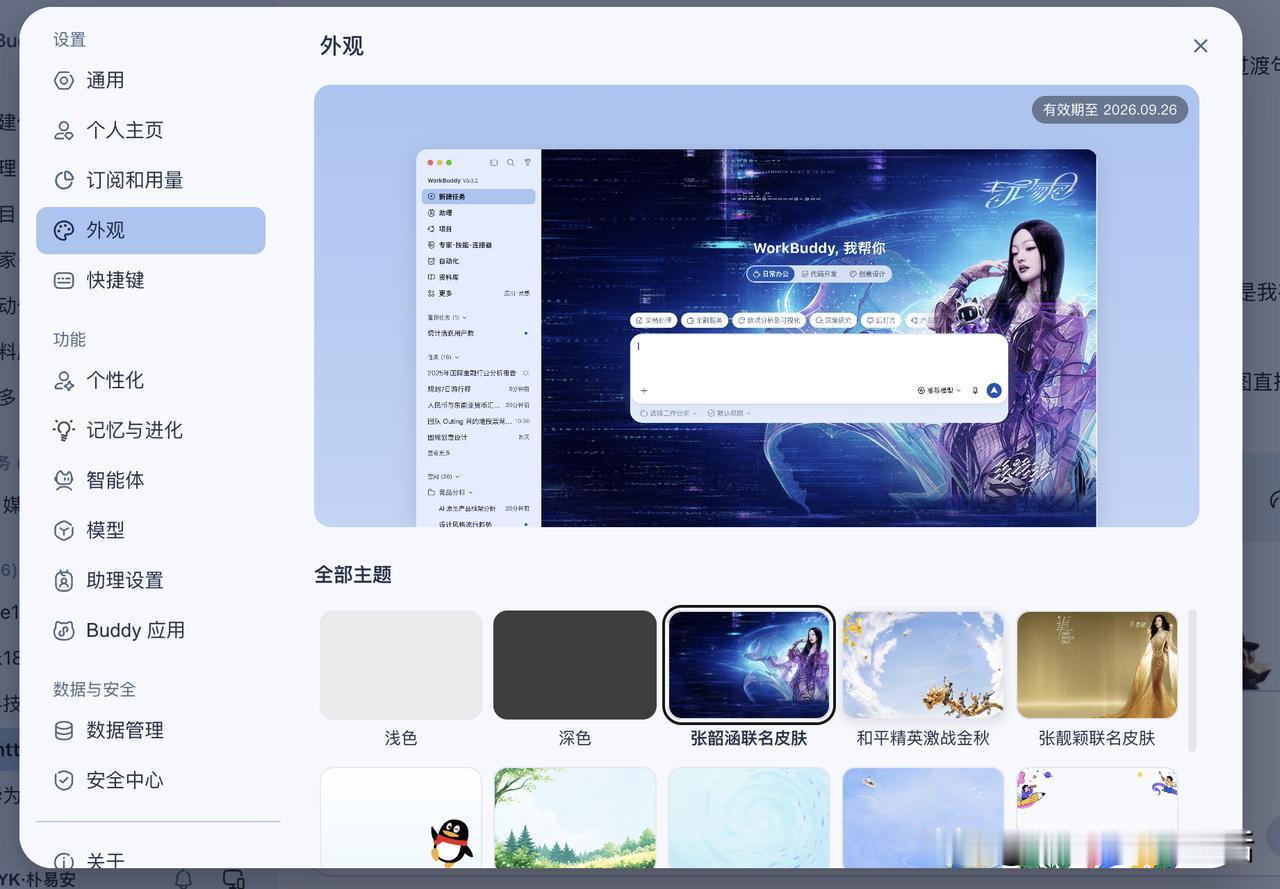Click the monitor icon in the background window

[234, 879]
